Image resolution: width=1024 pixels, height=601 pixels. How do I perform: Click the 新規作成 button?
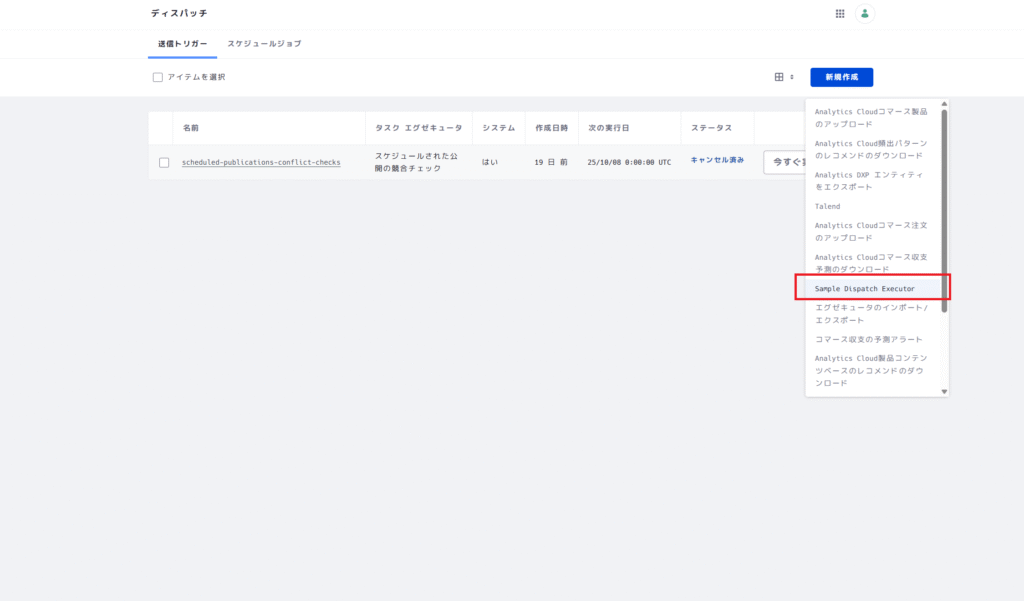tap(841, 77)
